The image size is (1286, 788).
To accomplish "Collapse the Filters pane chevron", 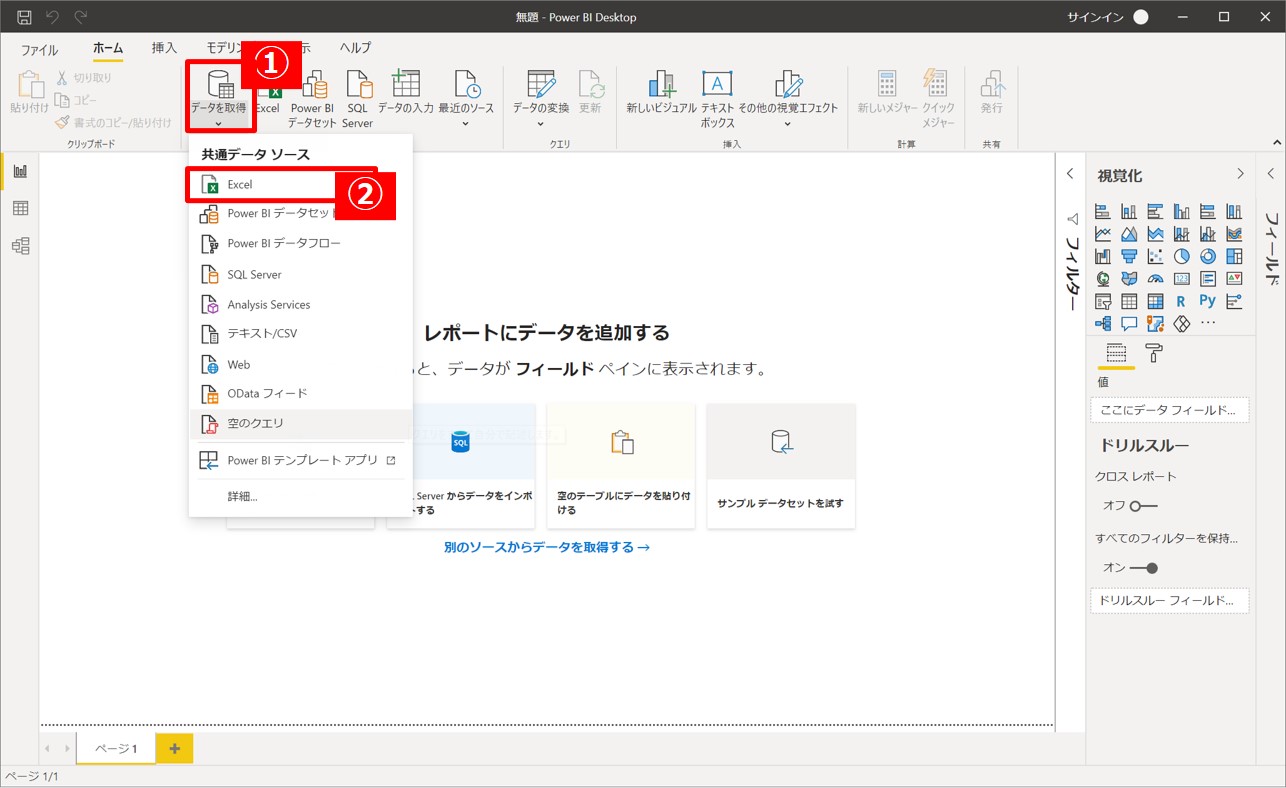I will [x=1070, y=174].
